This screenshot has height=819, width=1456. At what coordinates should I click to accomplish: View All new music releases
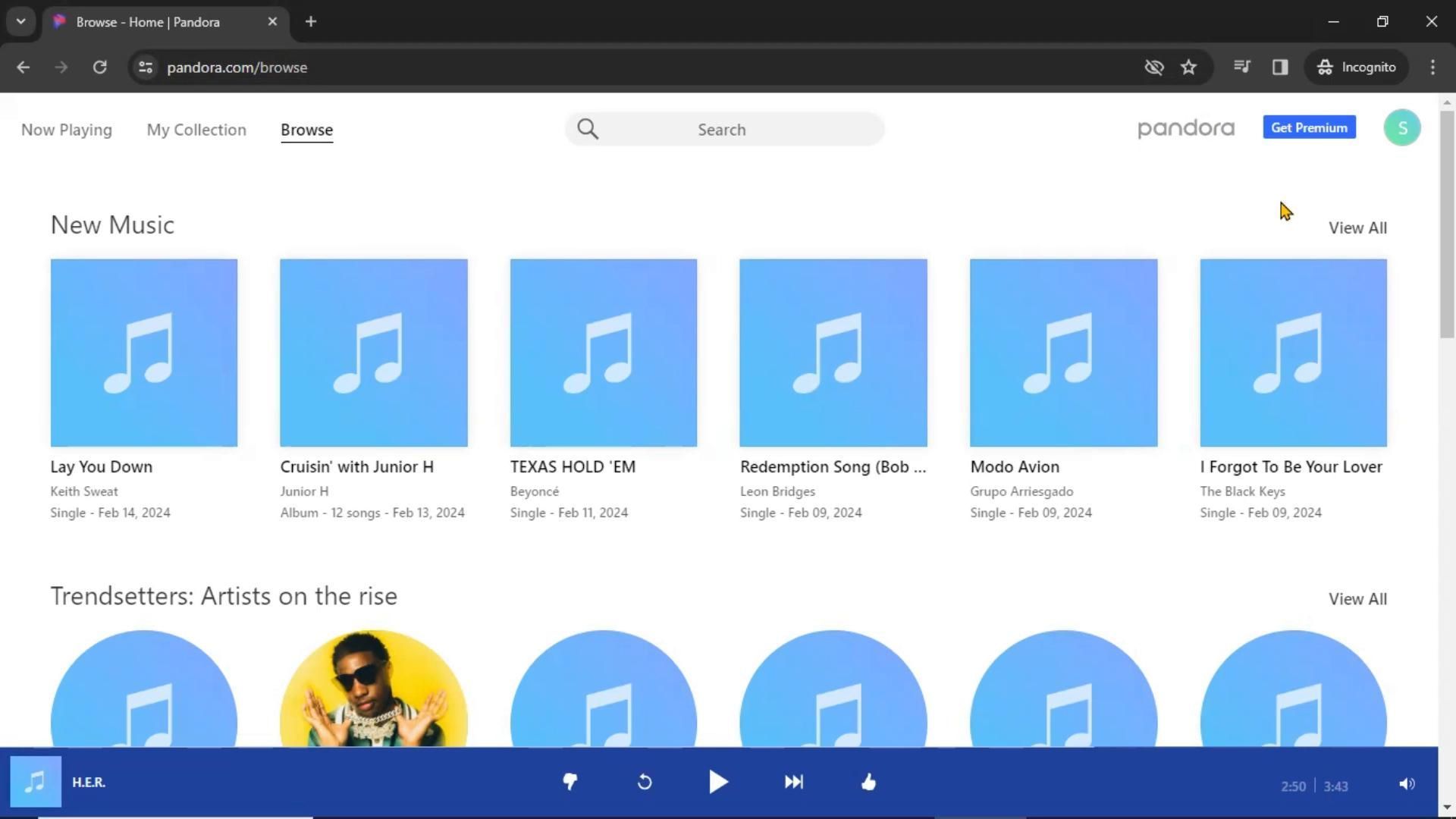(1357, 227)
